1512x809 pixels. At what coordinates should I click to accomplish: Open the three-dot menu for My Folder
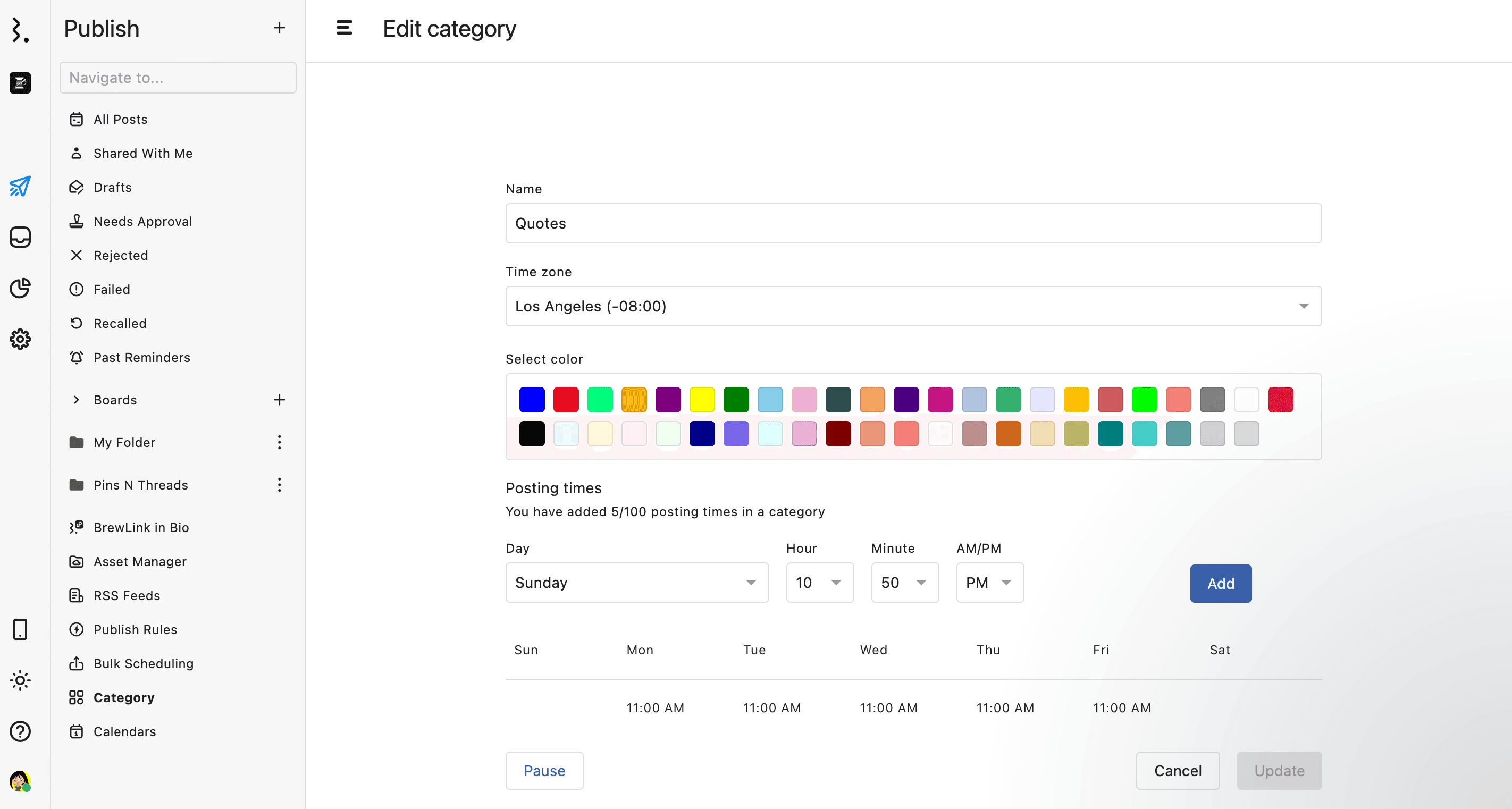[280, 442]
